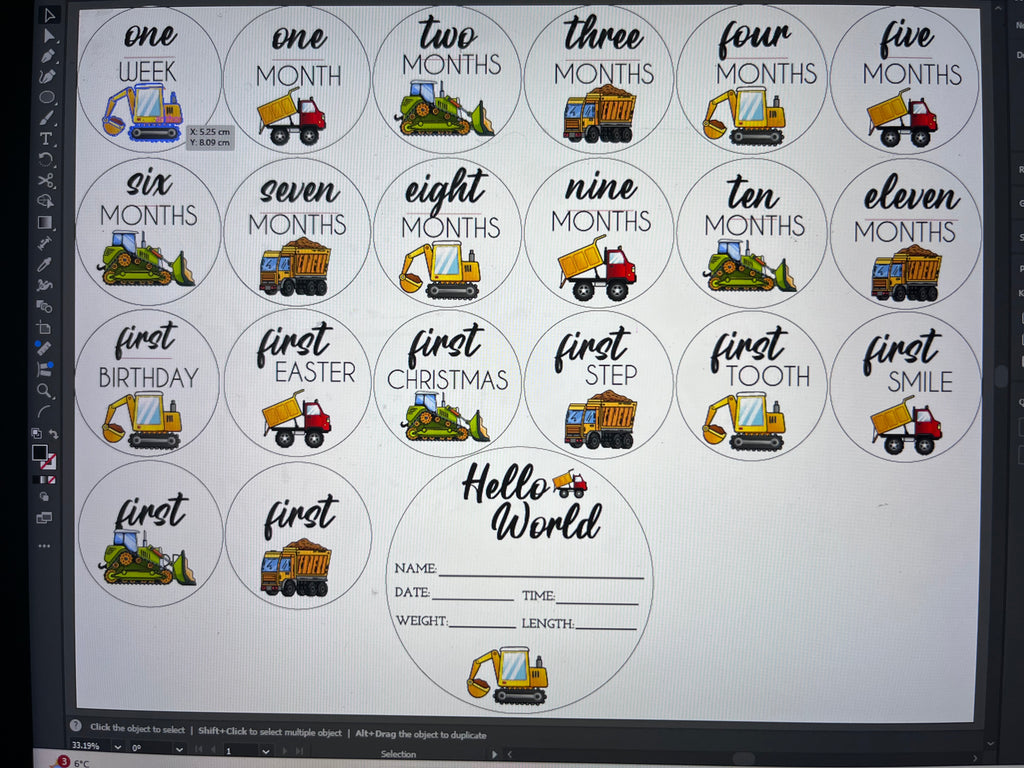Select the Gradient tool

tap(45, 222)
